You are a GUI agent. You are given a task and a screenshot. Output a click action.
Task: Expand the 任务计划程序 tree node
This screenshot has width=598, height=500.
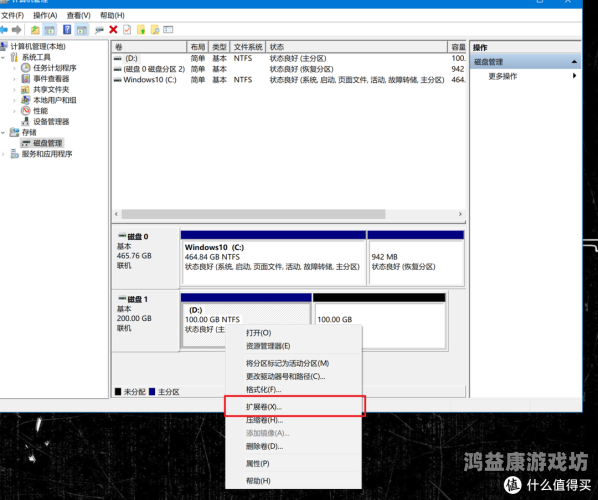click(14, 68)
